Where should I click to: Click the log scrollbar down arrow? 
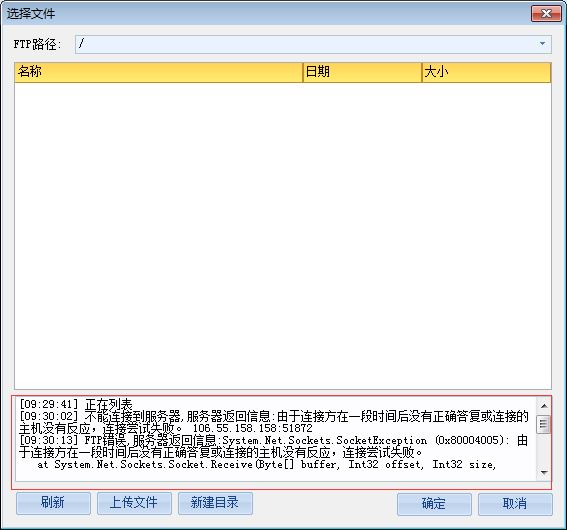544,473
